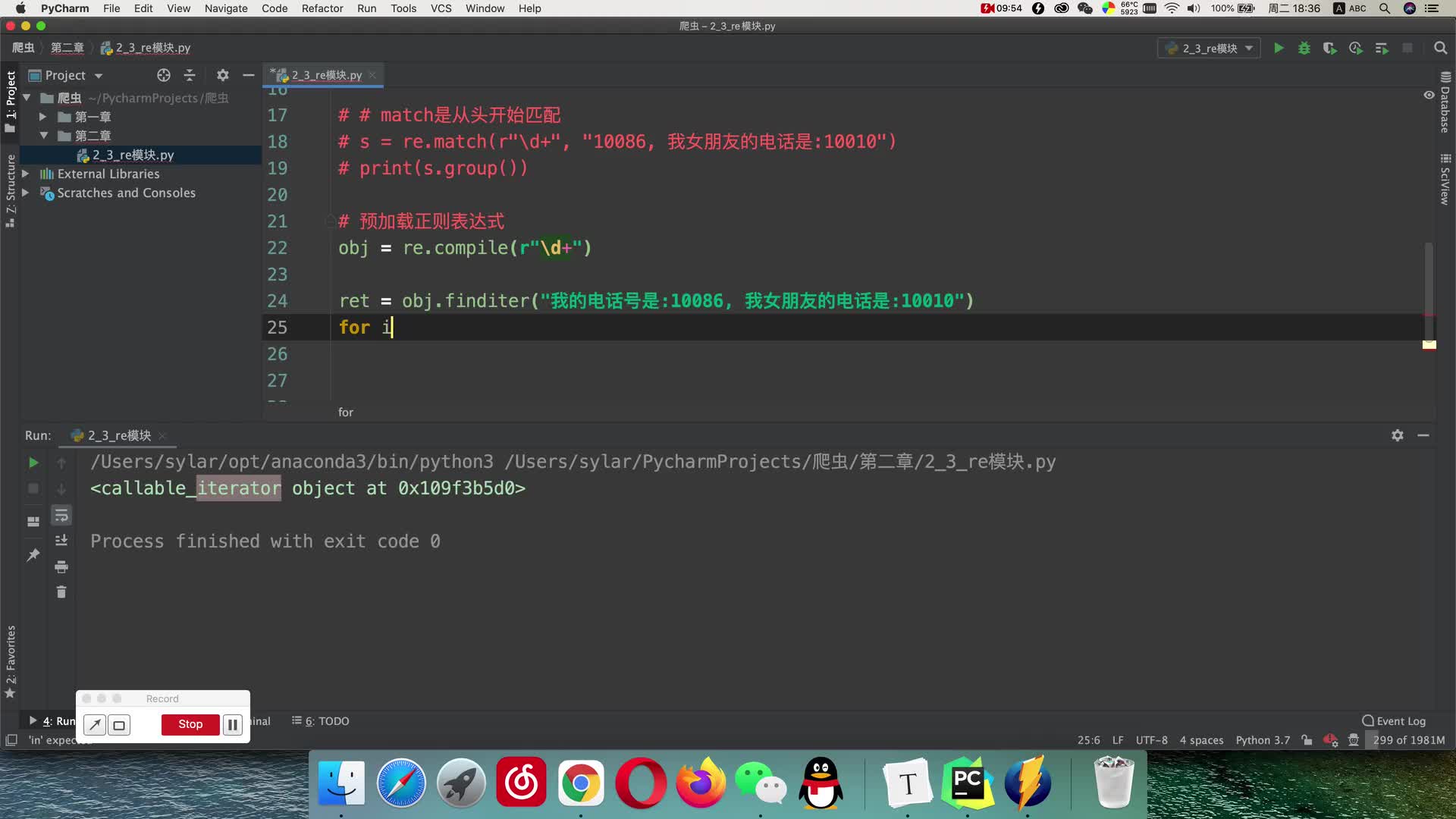This screenshot has height=819, width=1456.
Task: Open Python 3.7 interpreter selector
Action: [1263, 740]
